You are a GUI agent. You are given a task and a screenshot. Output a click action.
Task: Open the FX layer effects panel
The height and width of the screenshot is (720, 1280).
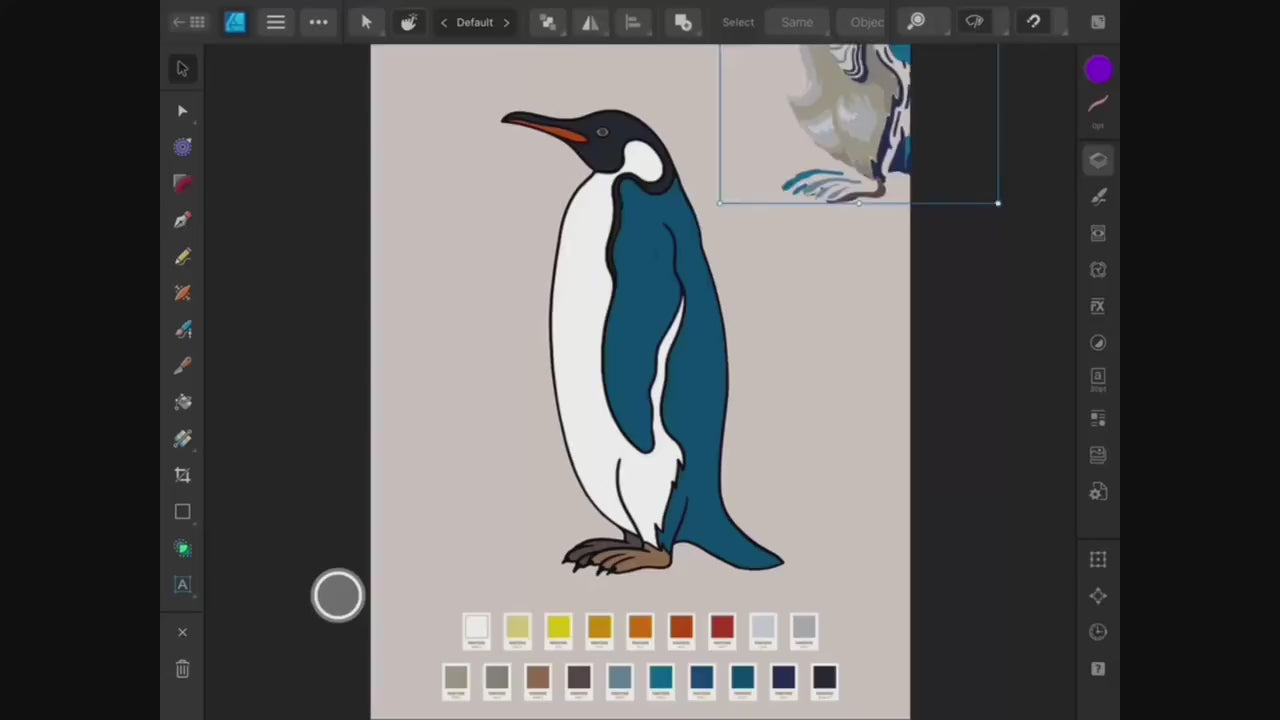pyautogui.click(x=1098, y=306)
